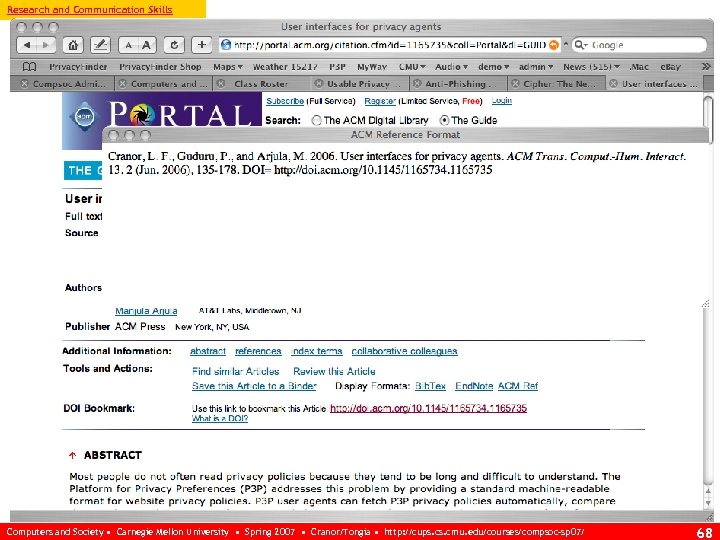Click the ACM logo in Portal banner
The image size is (720, 540).
pos(84,117)
